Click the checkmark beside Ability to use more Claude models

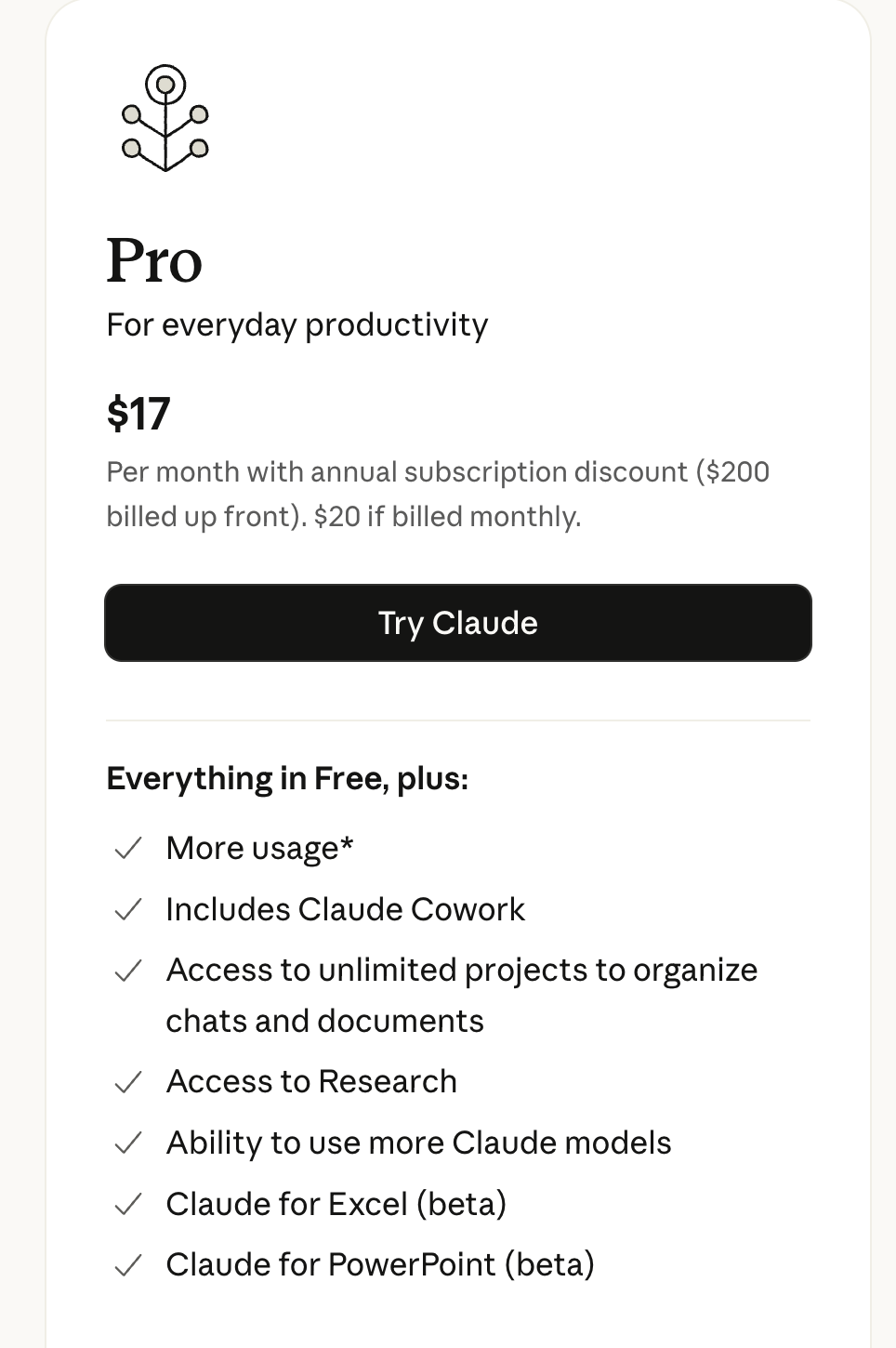[x=127, y=1143]
